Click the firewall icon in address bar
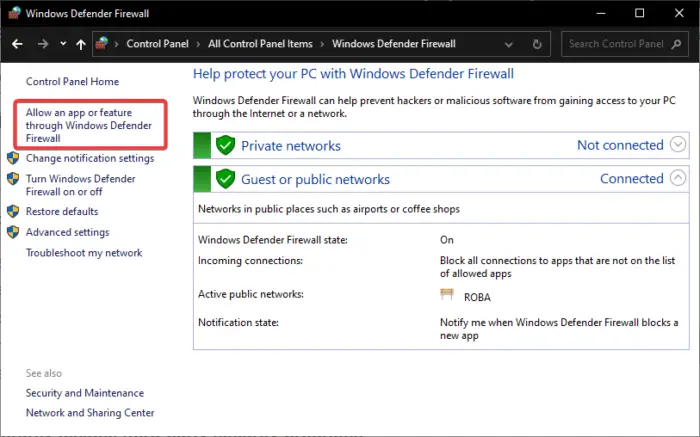Image resolution: width=700 pixels, height=437 pixels. (x=102, y=43)
